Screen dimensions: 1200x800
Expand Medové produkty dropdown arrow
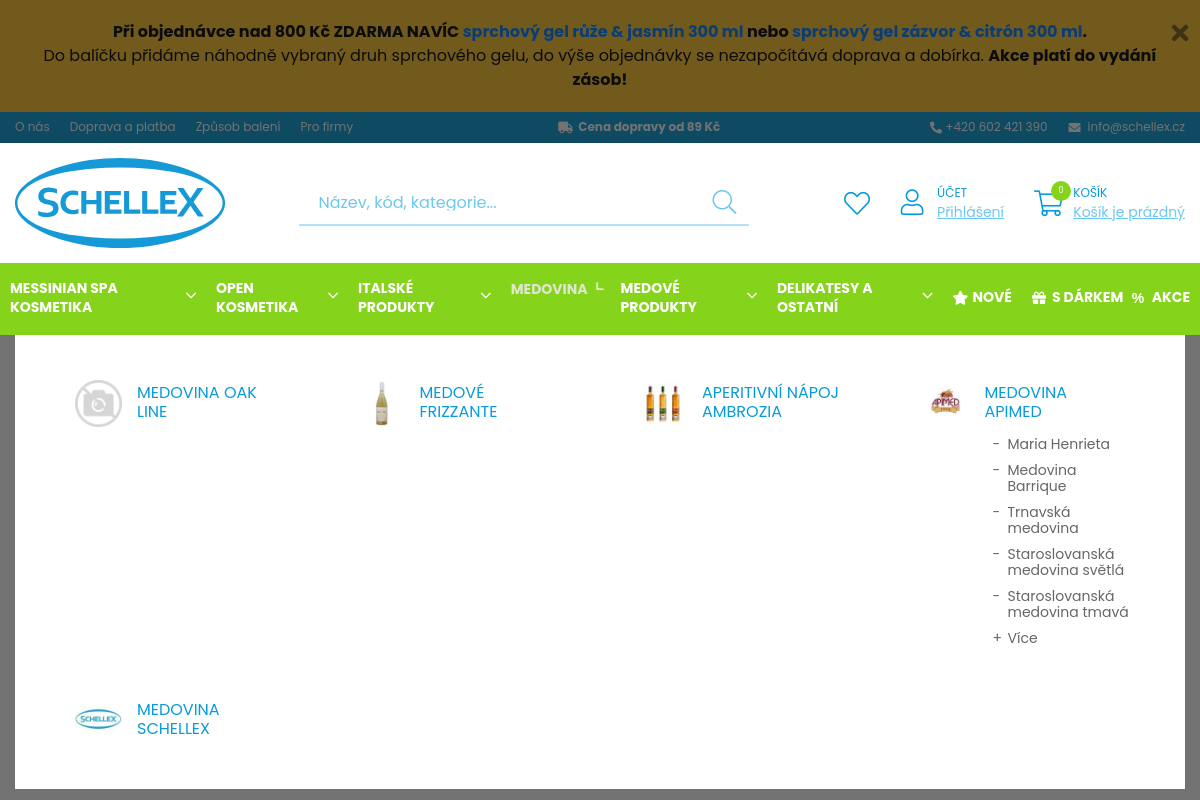click(752, 296)
